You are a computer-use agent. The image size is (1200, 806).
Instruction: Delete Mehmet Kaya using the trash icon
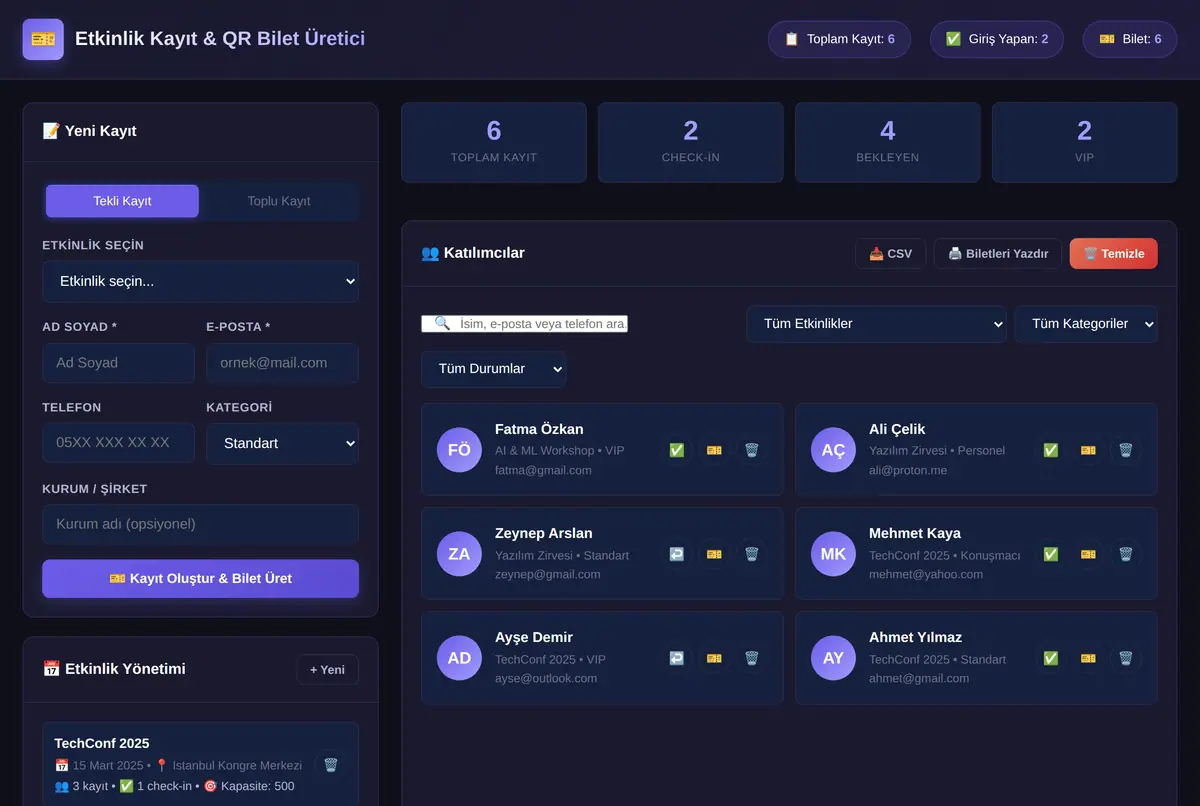[1126, 554]
